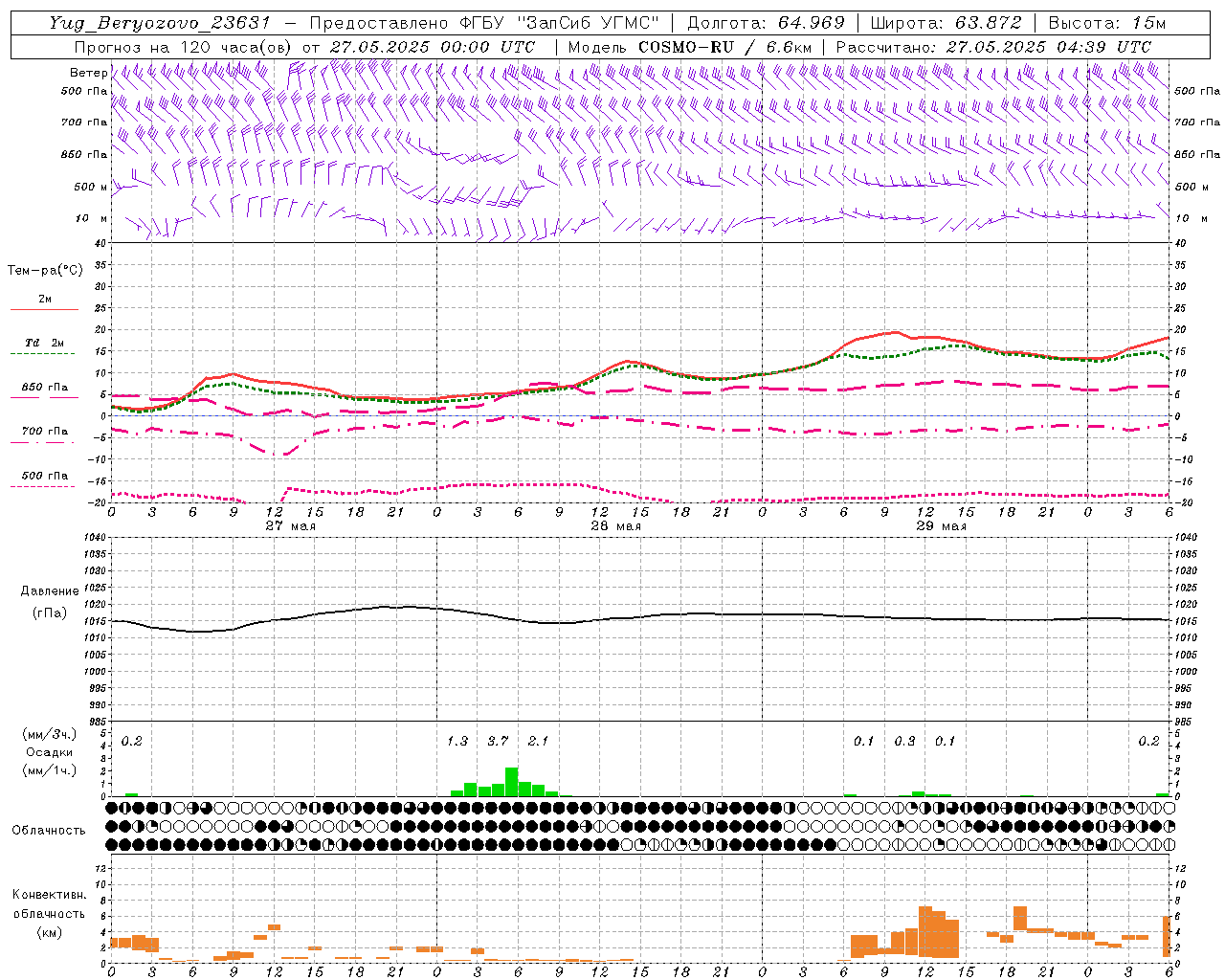
Task: Click the 850 гПа temperature legend entry
Action: [x=44, y=388]
